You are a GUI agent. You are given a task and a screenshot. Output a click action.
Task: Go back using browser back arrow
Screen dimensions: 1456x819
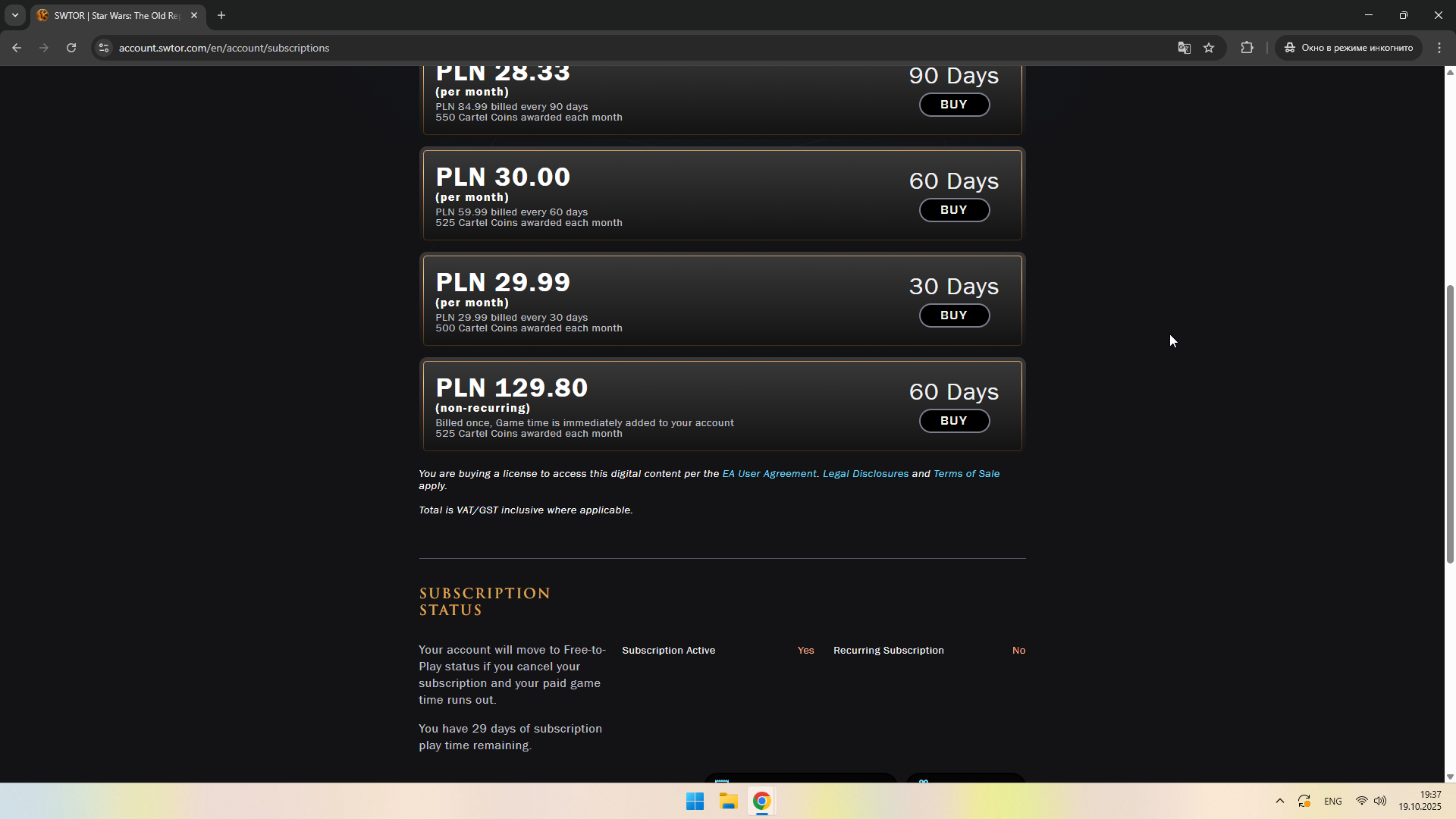[17, 48]
